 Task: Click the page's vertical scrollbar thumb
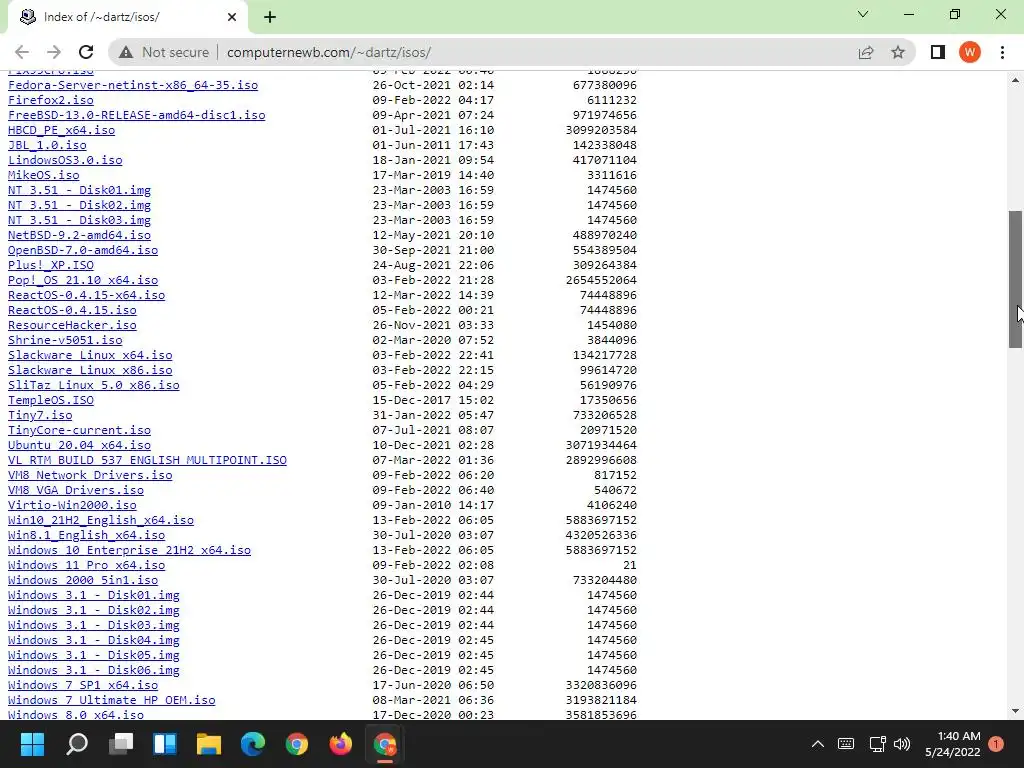pos(1015,279)
